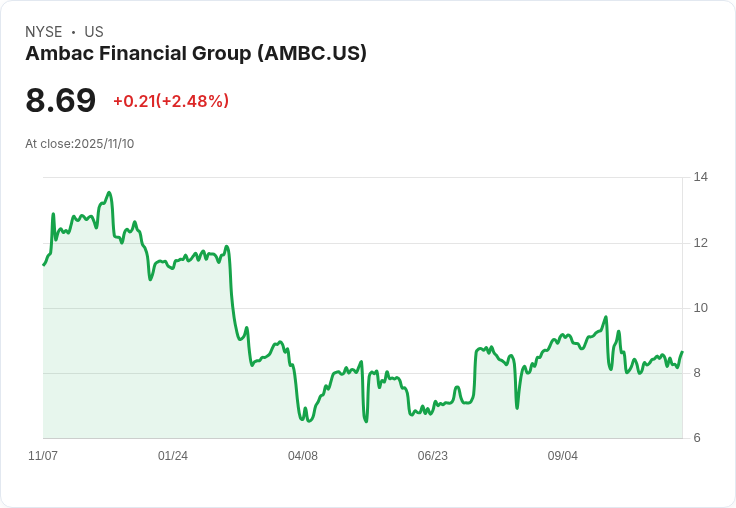Click the 01/24 date label

coord(173,456)
